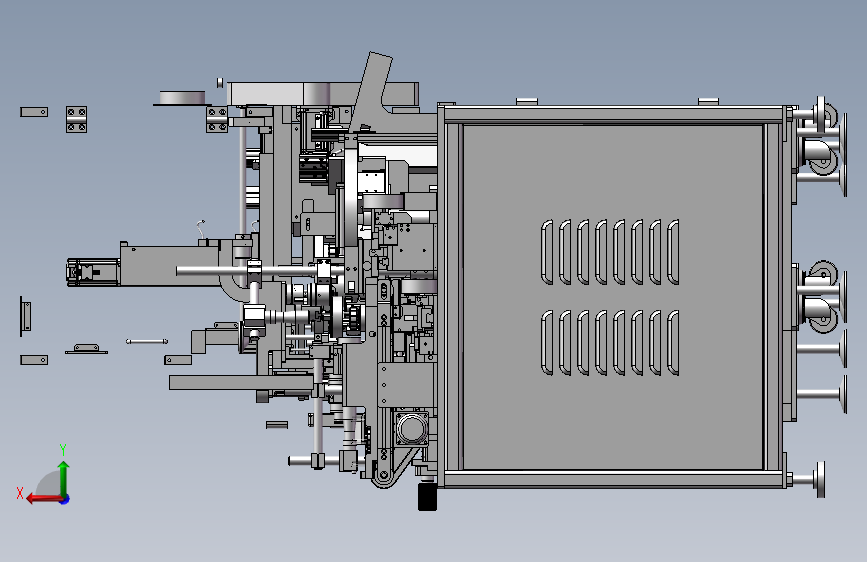Select the square motor flange near bottom center
Screen dimensions: 867x562
(x=412, y=428)
